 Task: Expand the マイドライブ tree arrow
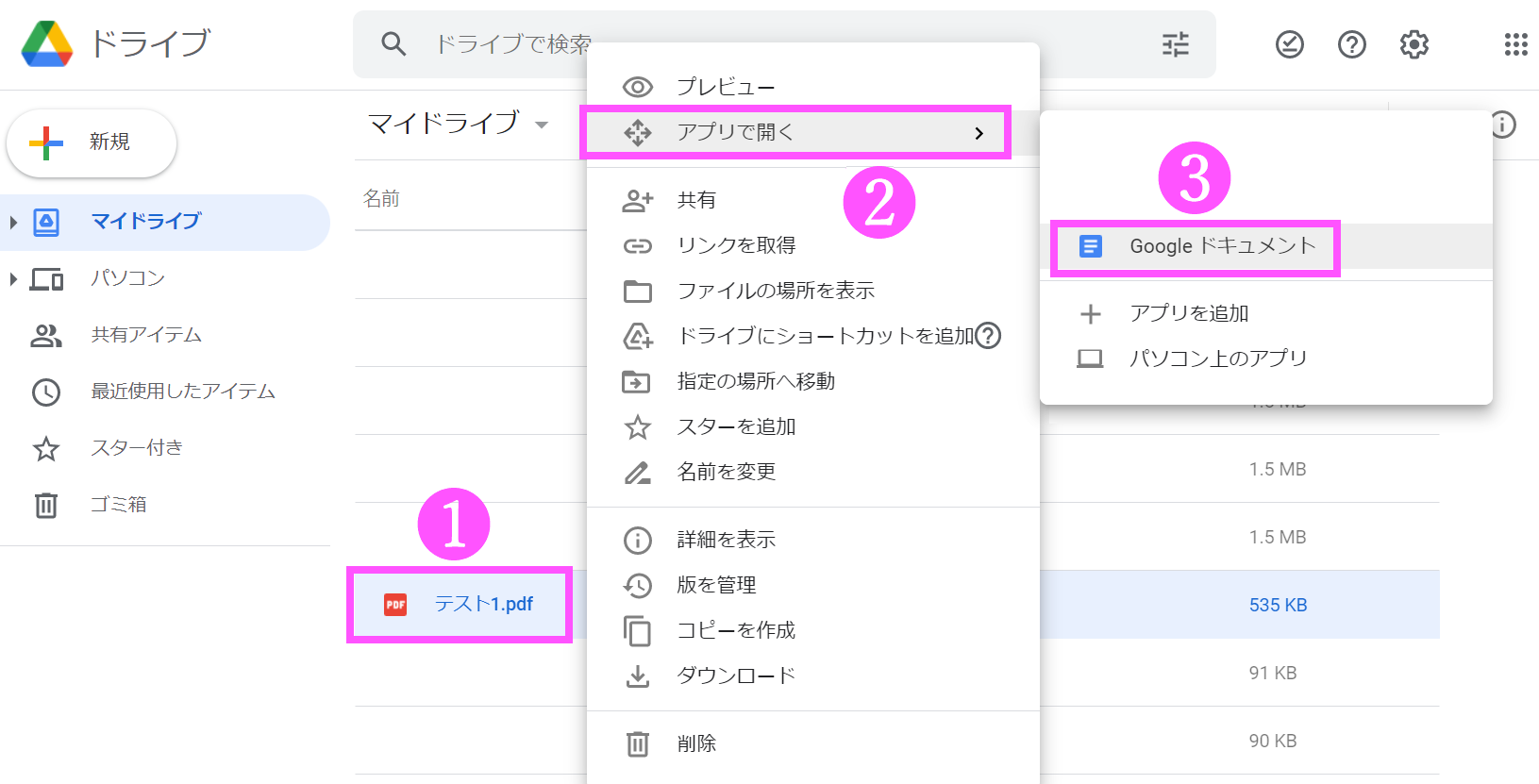click(13, 223)
